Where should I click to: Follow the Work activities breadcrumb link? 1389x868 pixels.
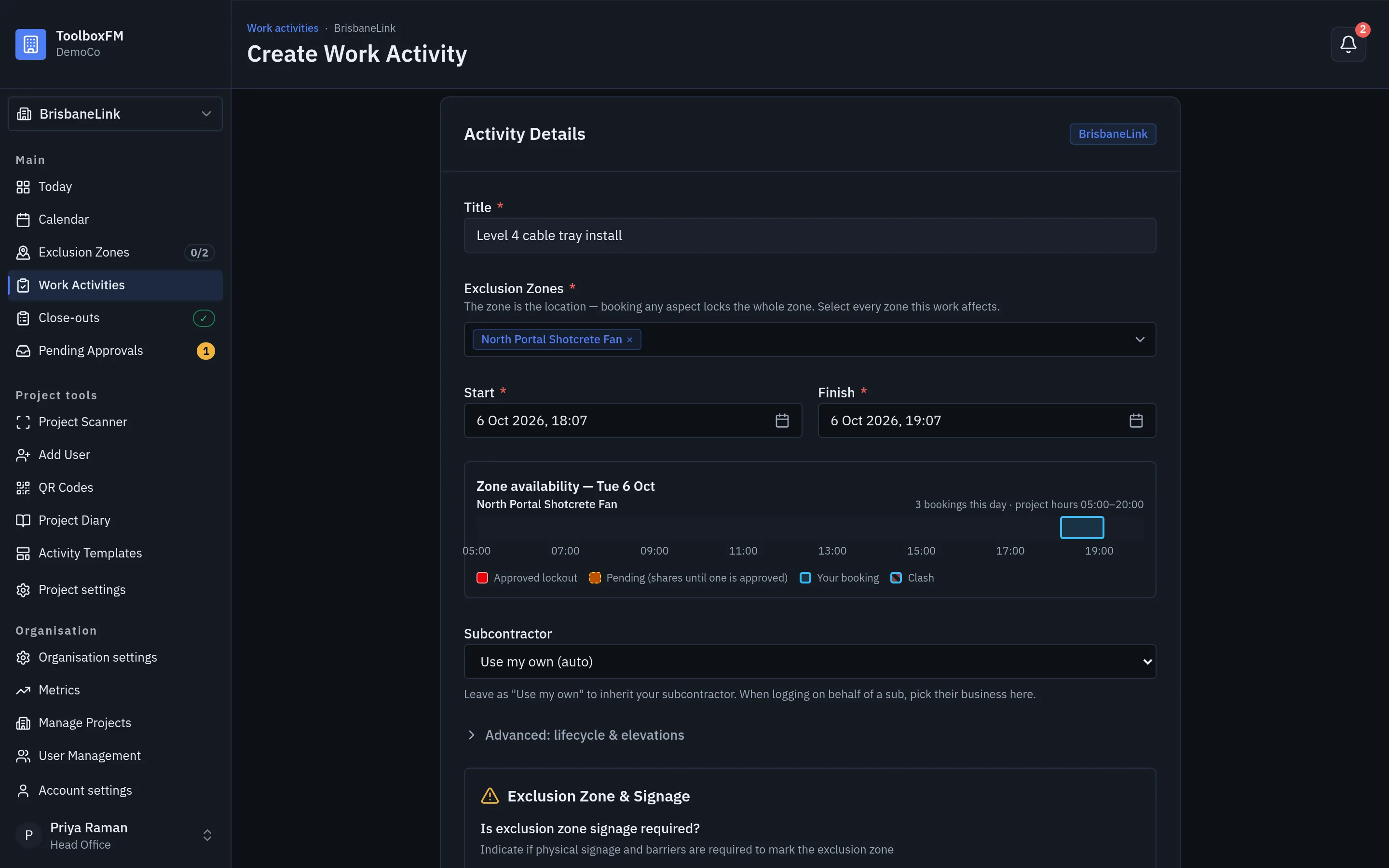283,28
